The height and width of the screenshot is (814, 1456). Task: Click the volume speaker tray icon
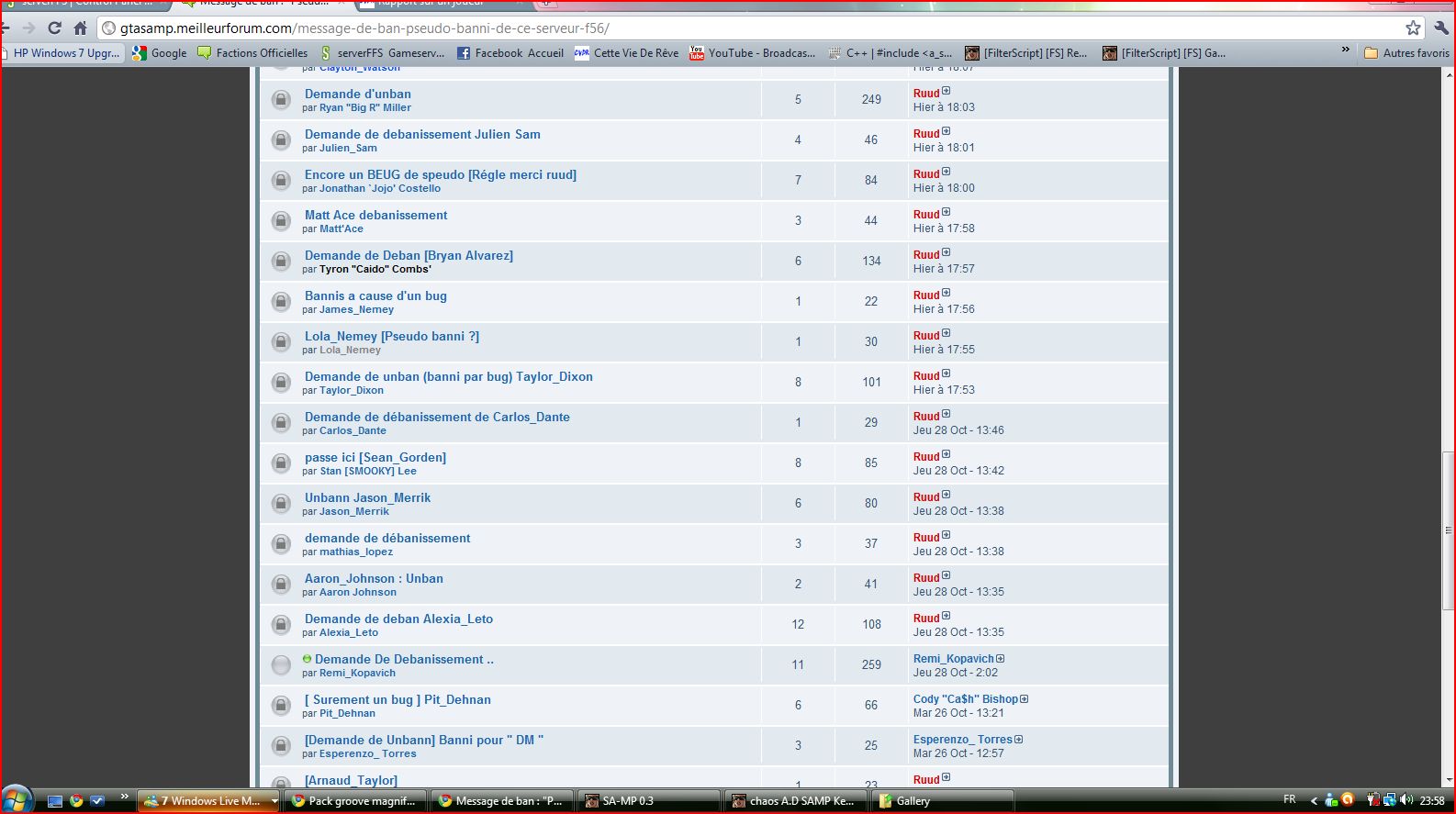pos(1406,800)
